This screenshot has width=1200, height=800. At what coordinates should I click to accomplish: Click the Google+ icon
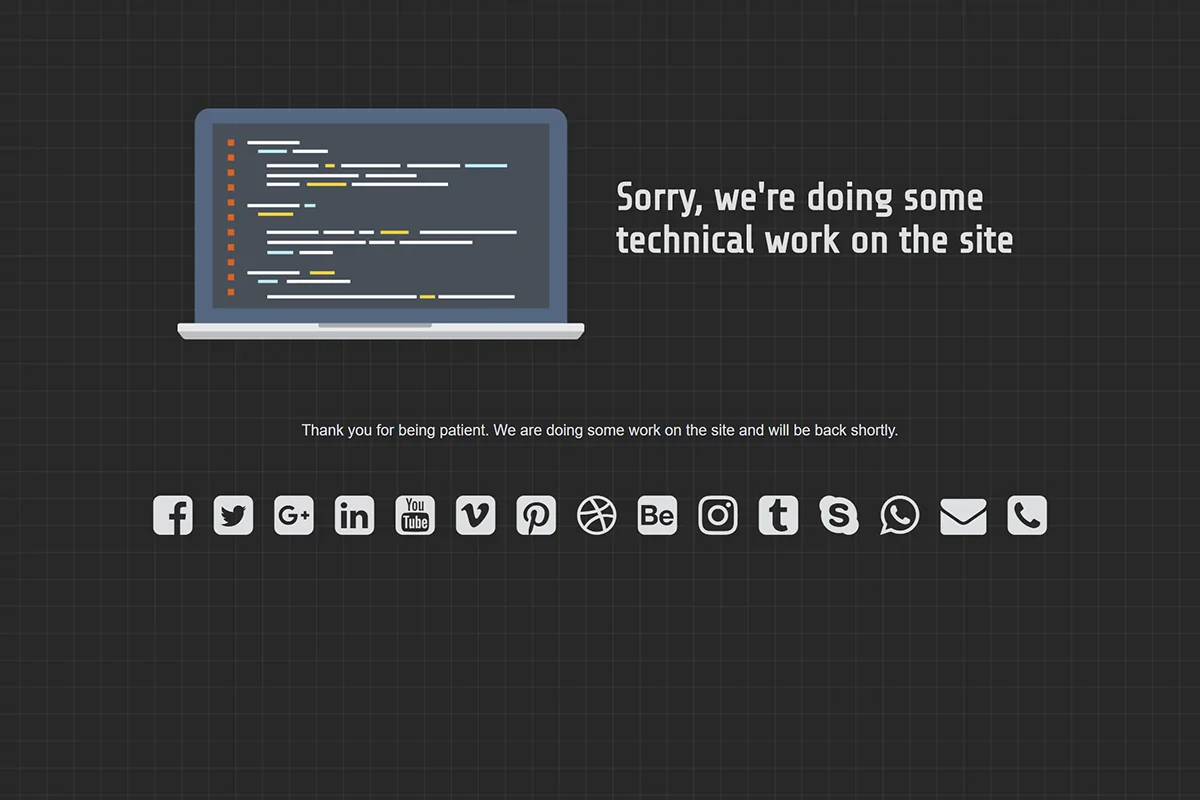pos(293,515)
